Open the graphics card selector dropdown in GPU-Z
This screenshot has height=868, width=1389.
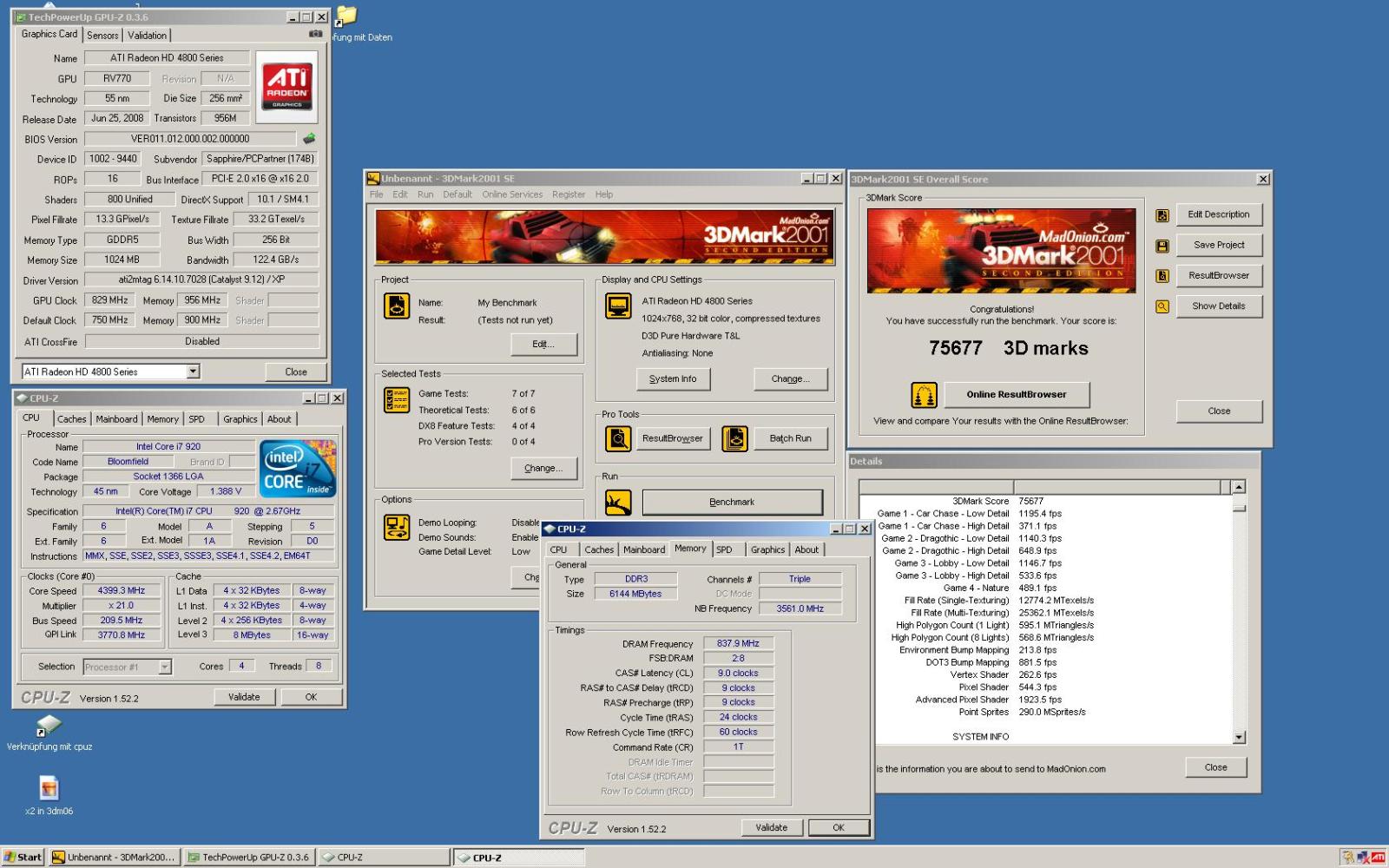coord(193,372)
